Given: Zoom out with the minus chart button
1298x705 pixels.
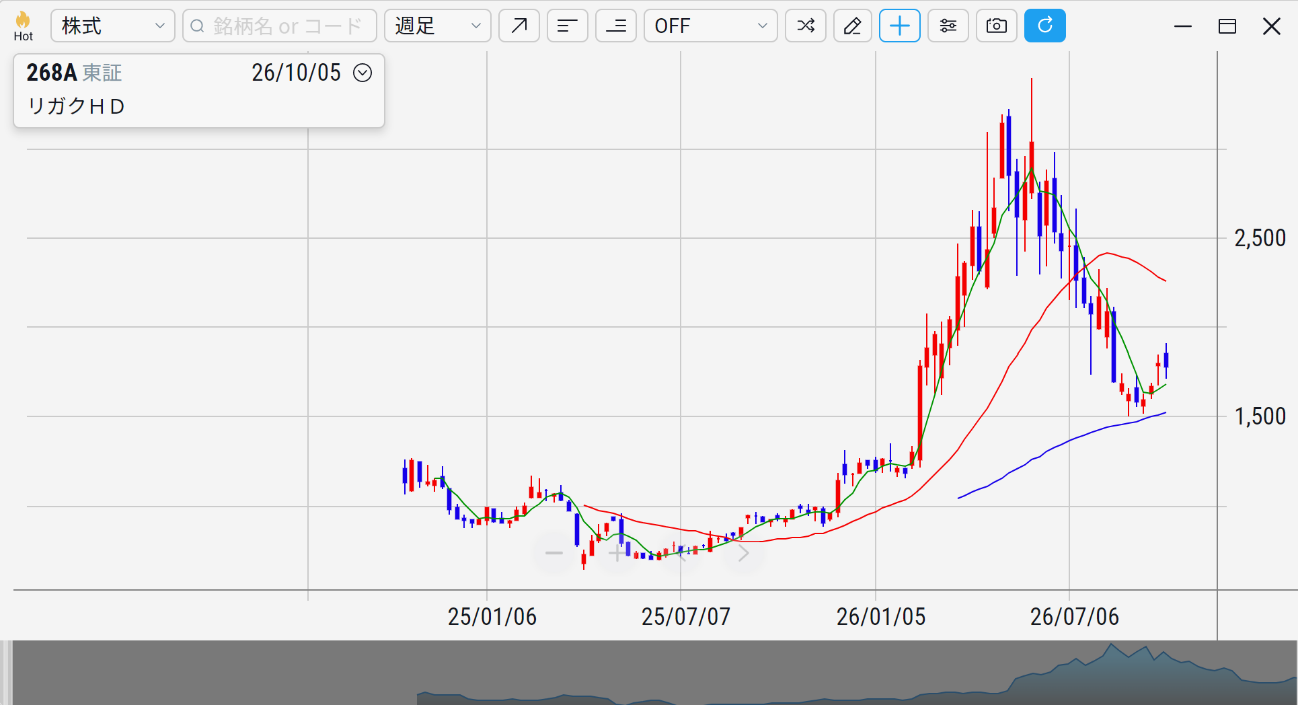Looking at the screenshot, I should (x=554, y=553).
